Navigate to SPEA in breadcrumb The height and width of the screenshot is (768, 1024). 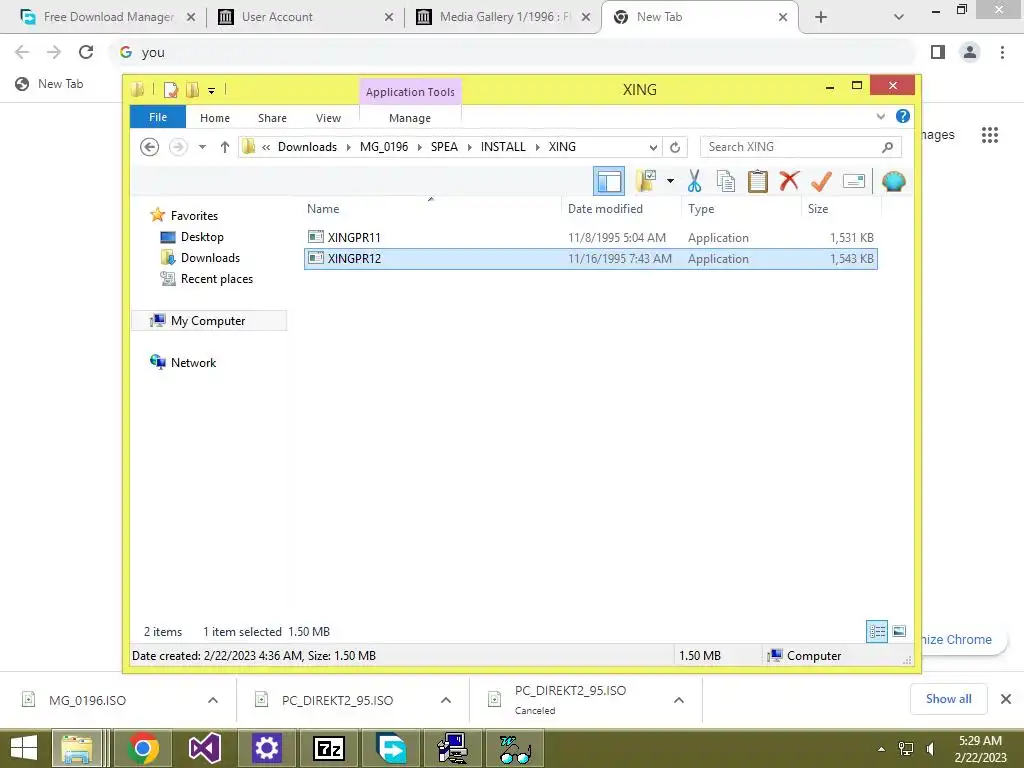(444, 147)
